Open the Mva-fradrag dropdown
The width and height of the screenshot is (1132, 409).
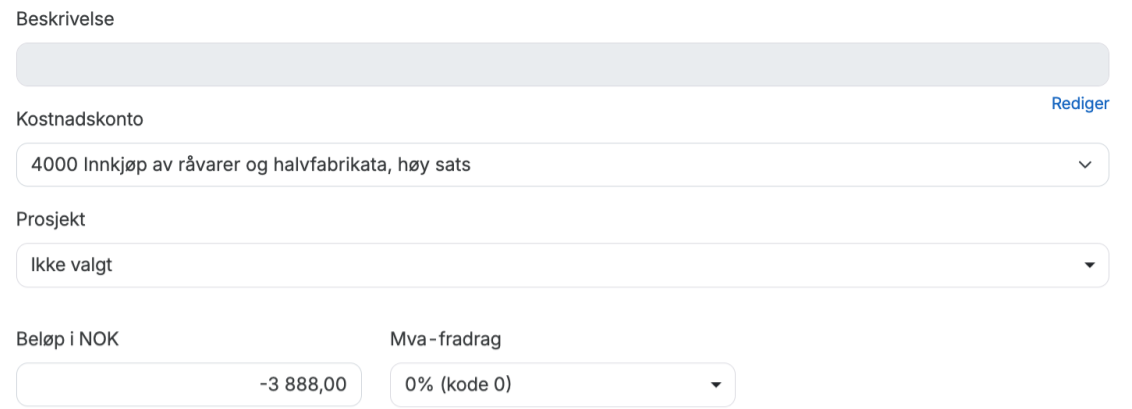(x=562, y=385)
